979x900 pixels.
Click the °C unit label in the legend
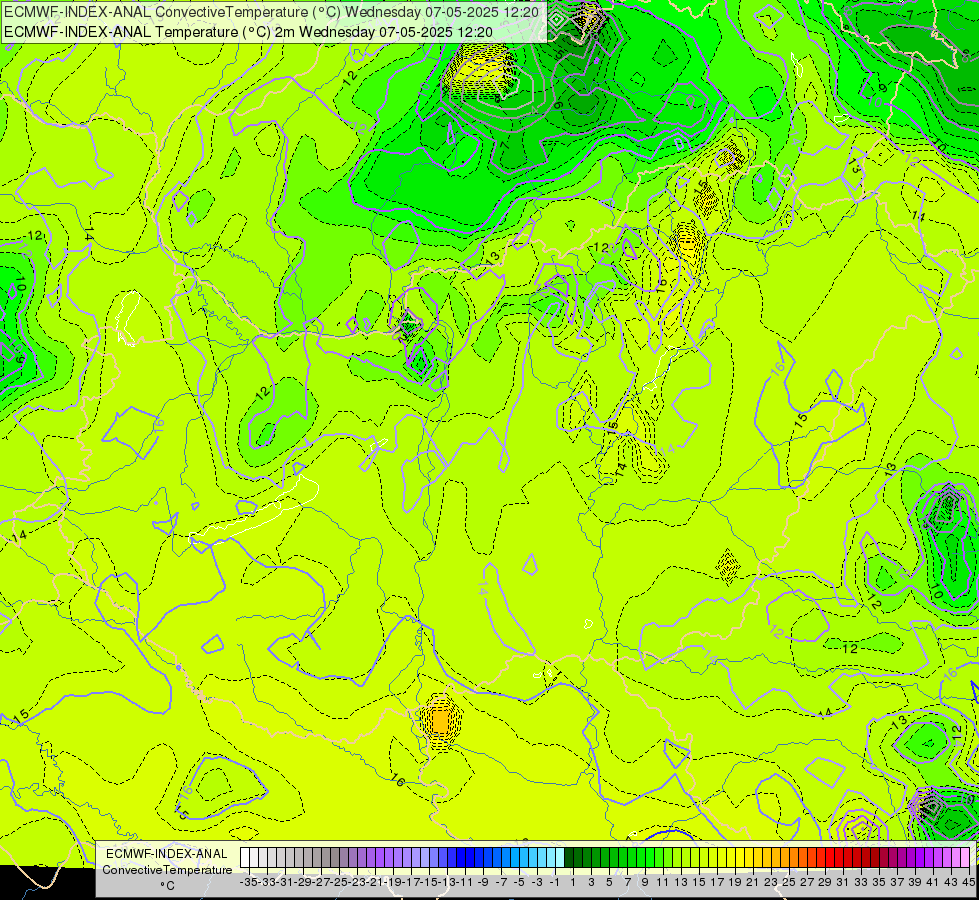tap(167, 886)
